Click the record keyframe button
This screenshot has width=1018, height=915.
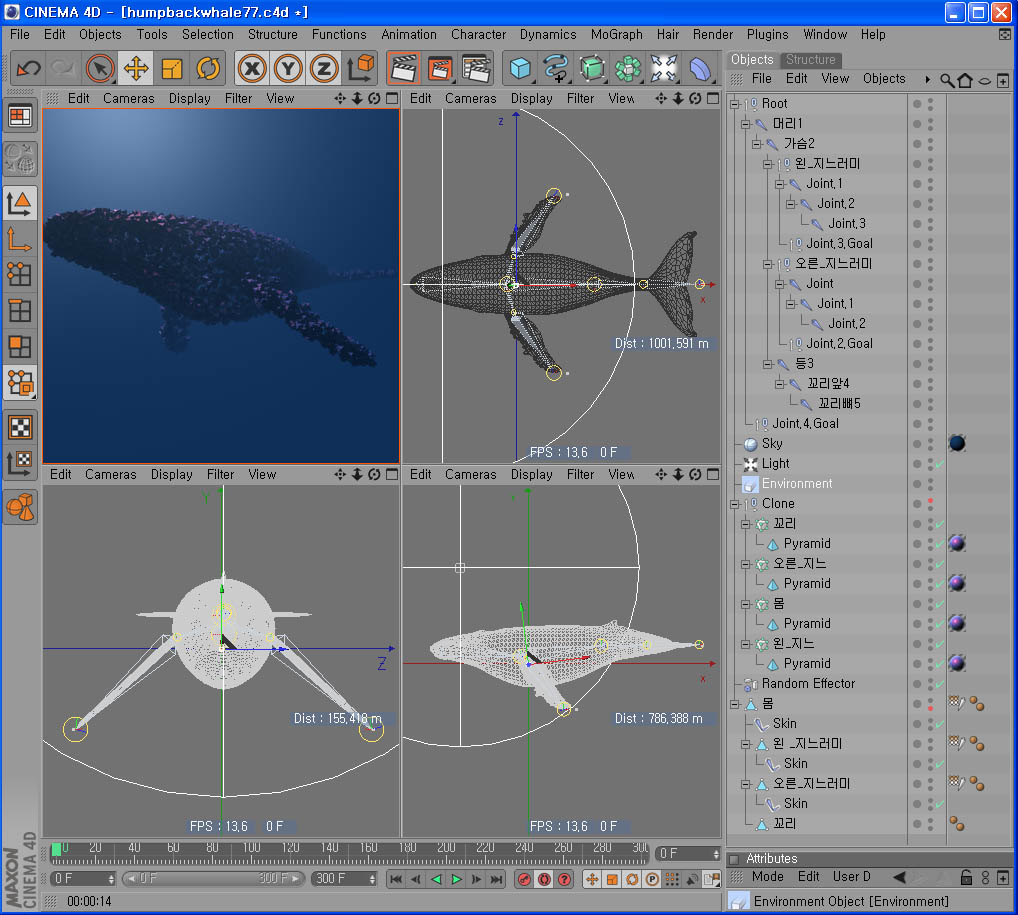click(x=525, y=879)
